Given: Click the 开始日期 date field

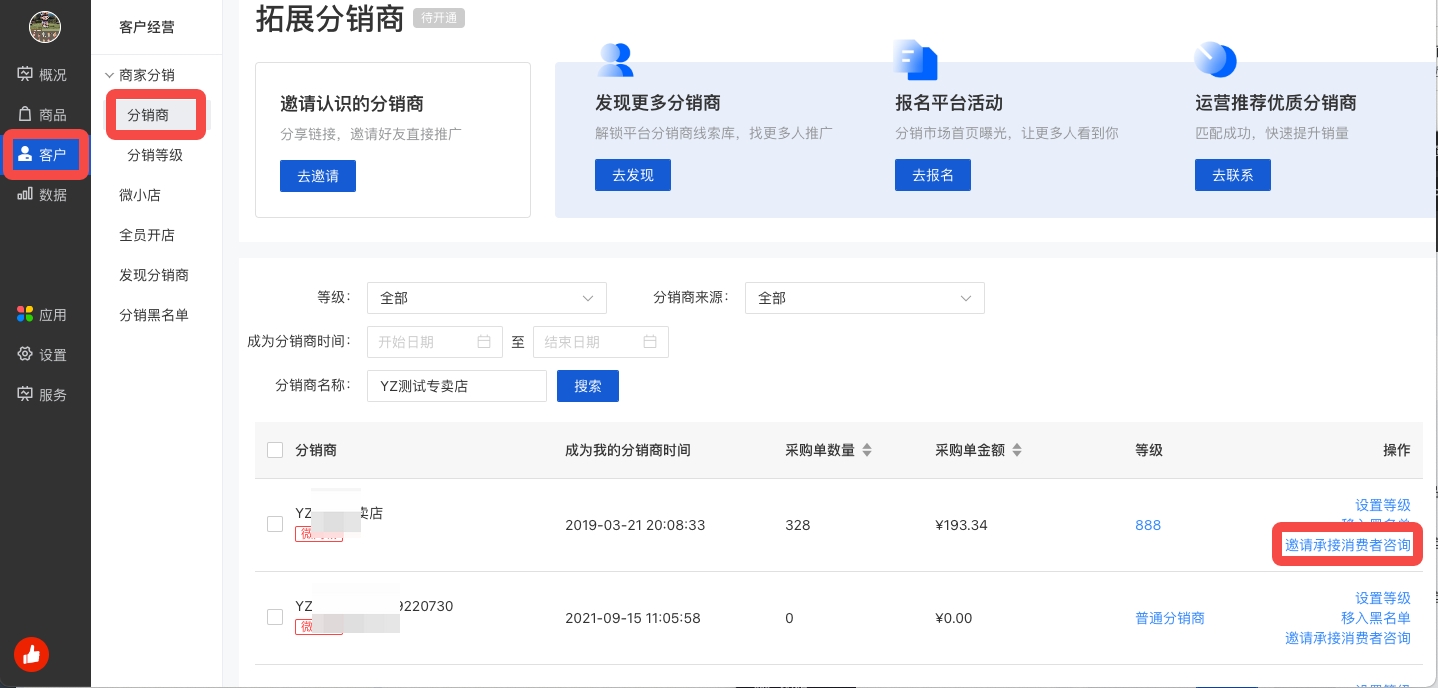Looking at the screenshot, I should [435, 342].
